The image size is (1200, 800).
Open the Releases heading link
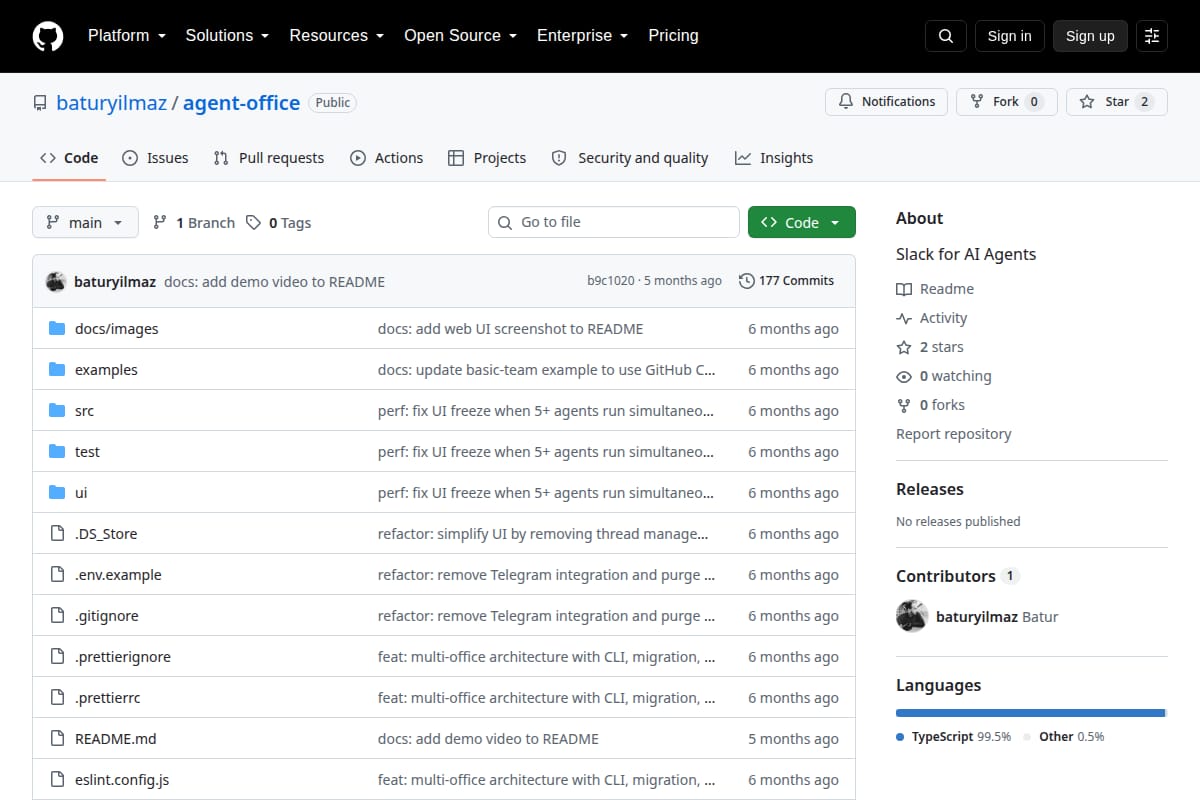coord(929,489)
